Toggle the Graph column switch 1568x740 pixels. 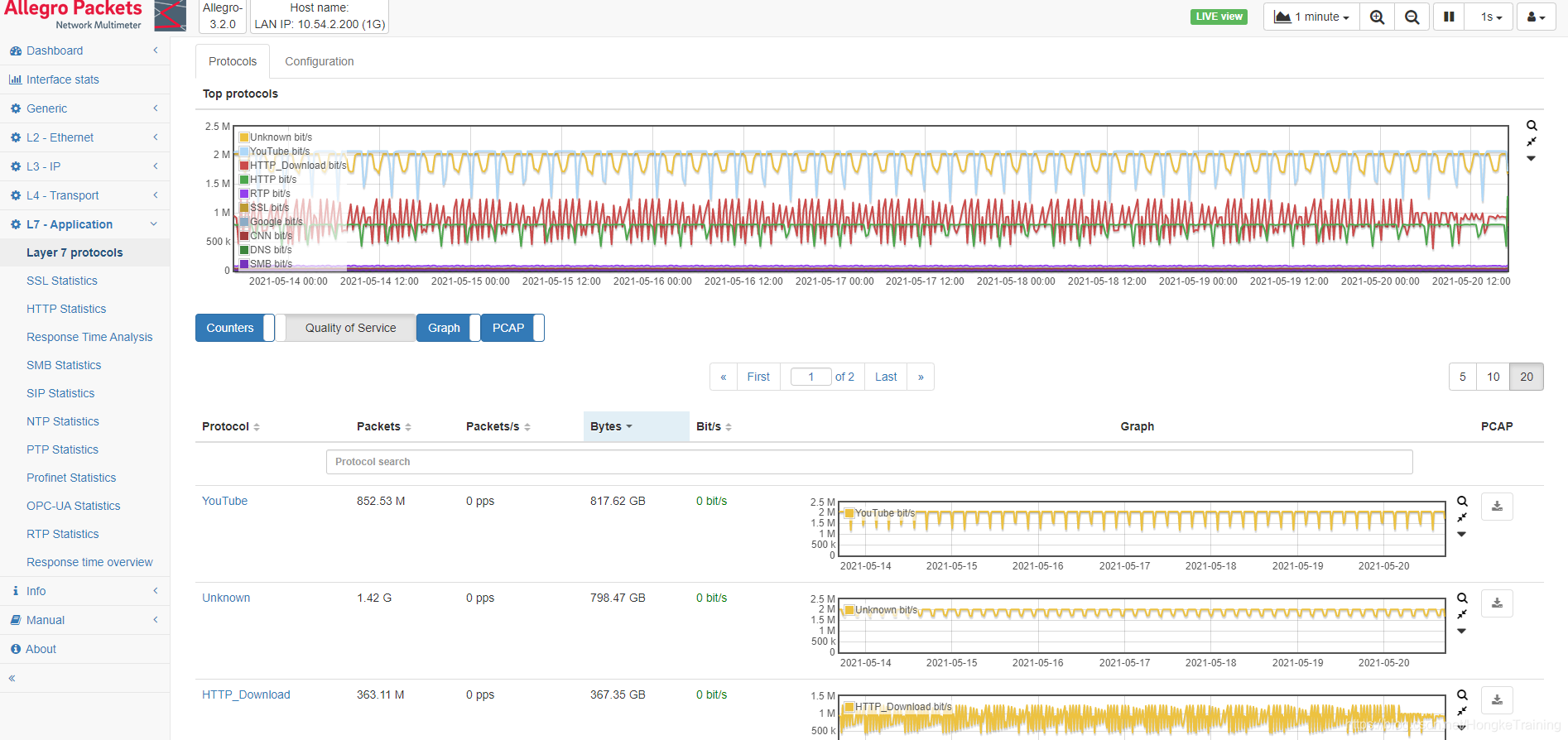[449, 328]
